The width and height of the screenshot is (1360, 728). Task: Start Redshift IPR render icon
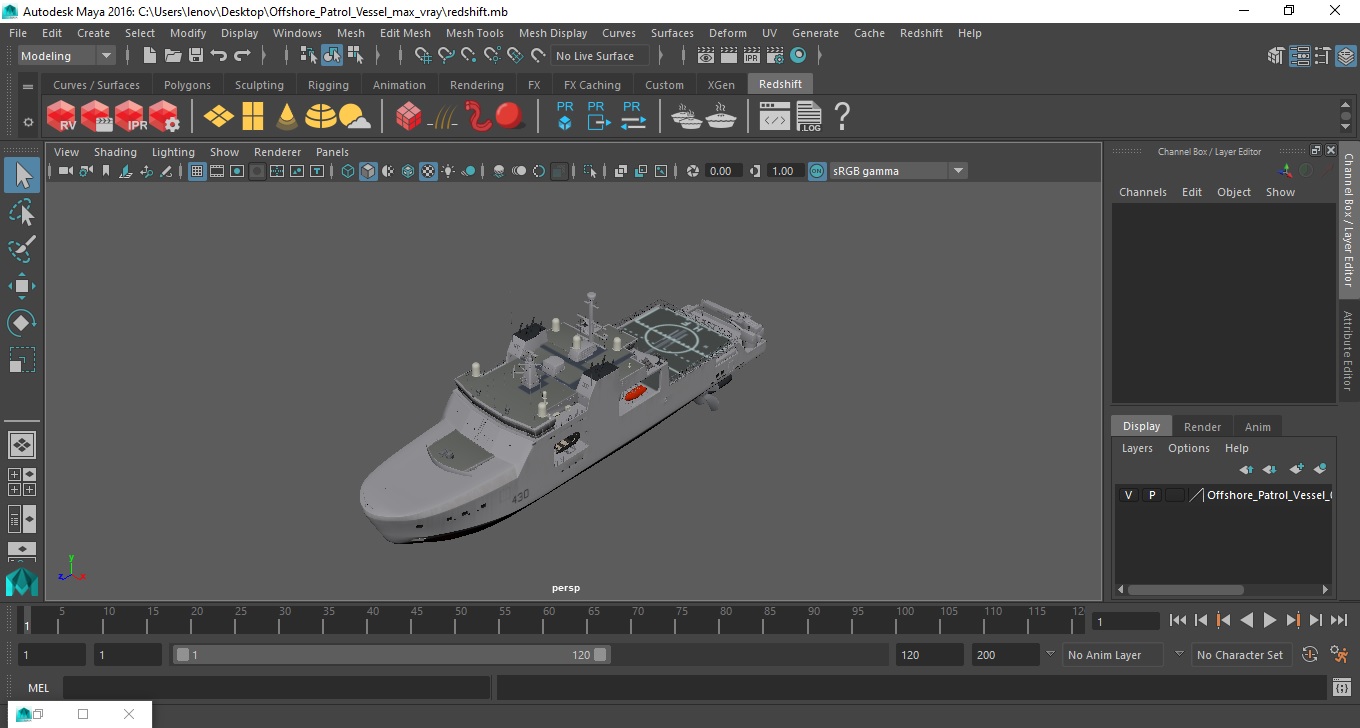point(130,117)
